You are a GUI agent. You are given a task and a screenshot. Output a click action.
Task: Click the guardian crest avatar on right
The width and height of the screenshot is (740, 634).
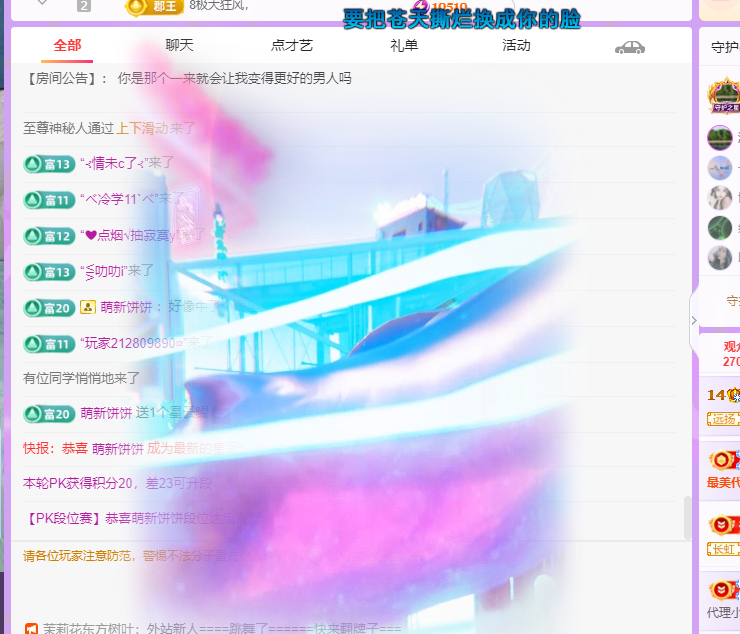click(724, 96)
